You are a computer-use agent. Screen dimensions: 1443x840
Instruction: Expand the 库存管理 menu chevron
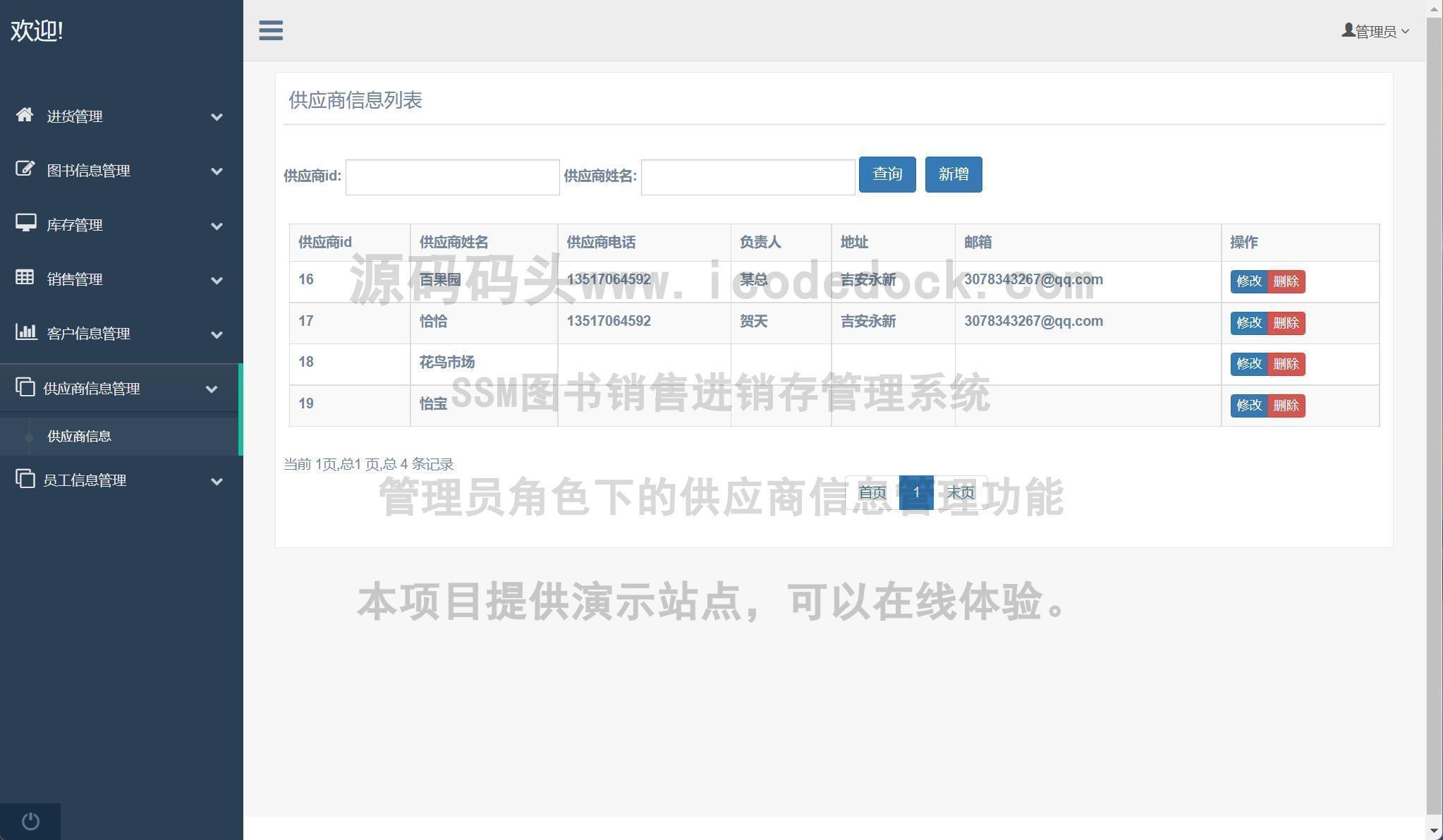(217, 226)
